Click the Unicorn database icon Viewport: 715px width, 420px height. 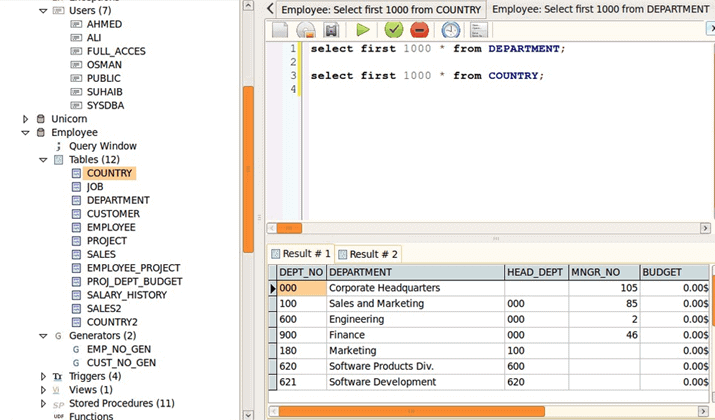[41, 119]
